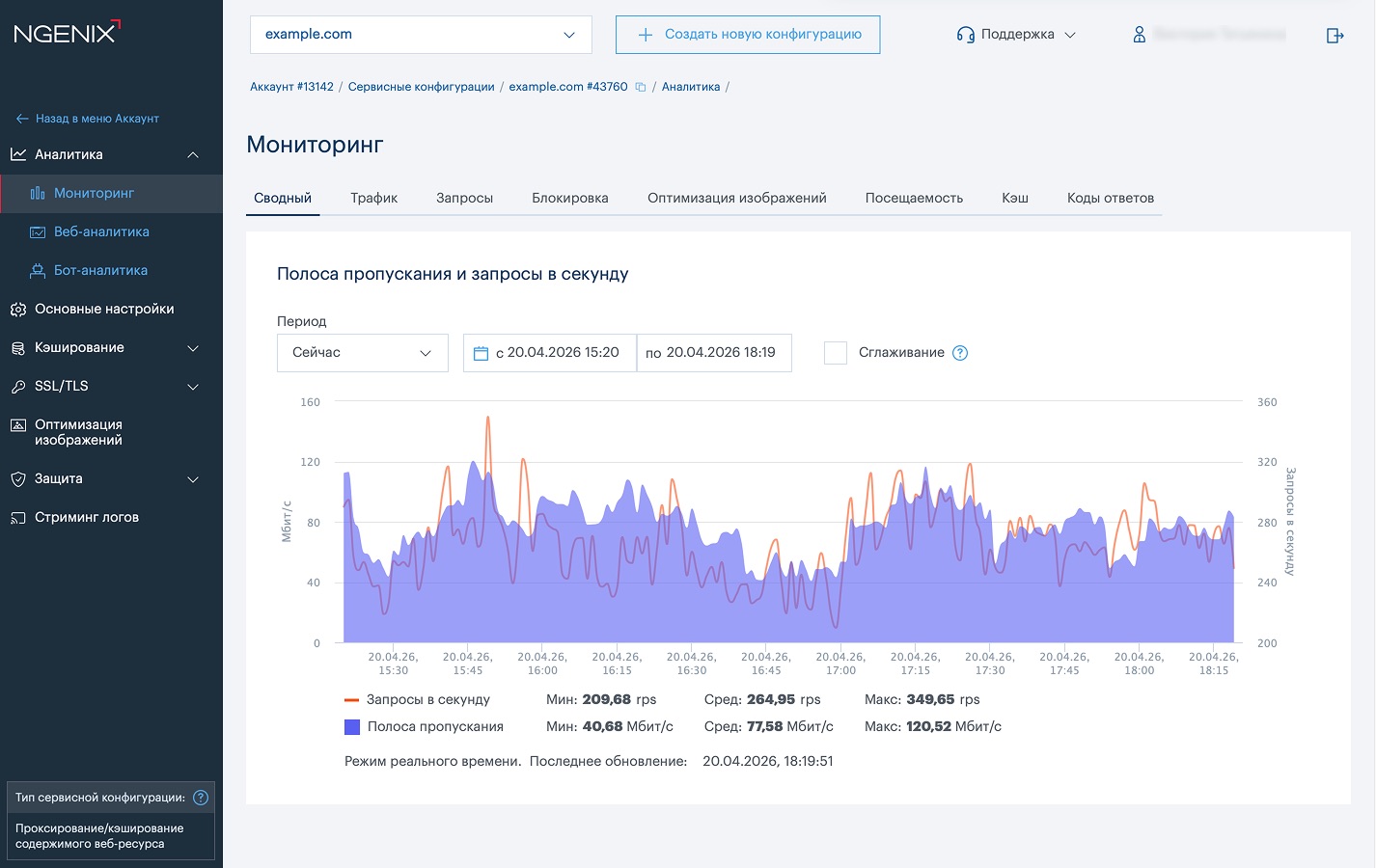The width and height of the screenshot is (1376, 868).
Task: Toggle Запросы в секунду legend series
Action: 427,699
